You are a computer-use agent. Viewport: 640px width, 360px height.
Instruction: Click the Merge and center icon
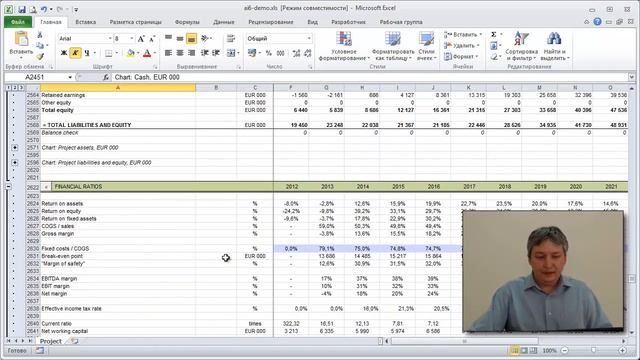click(x=231, y=53)
